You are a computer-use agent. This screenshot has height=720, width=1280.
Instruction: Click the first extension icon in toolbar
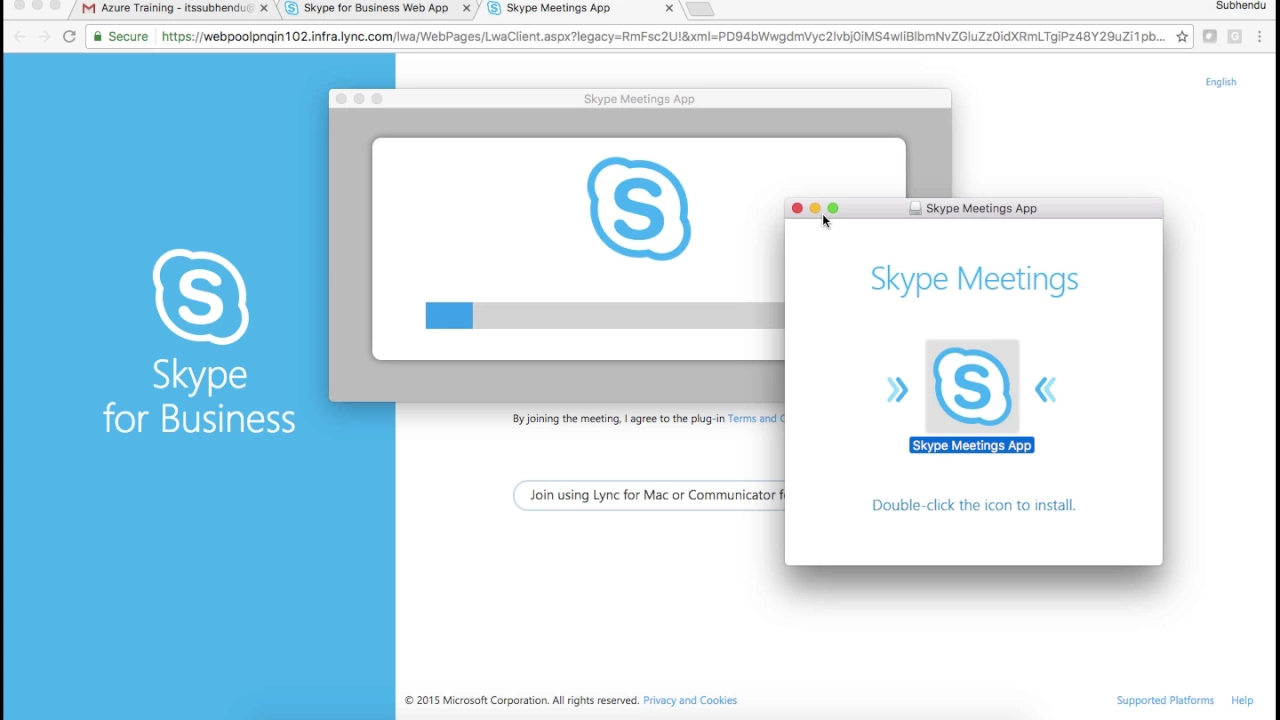coord(1210,37)
